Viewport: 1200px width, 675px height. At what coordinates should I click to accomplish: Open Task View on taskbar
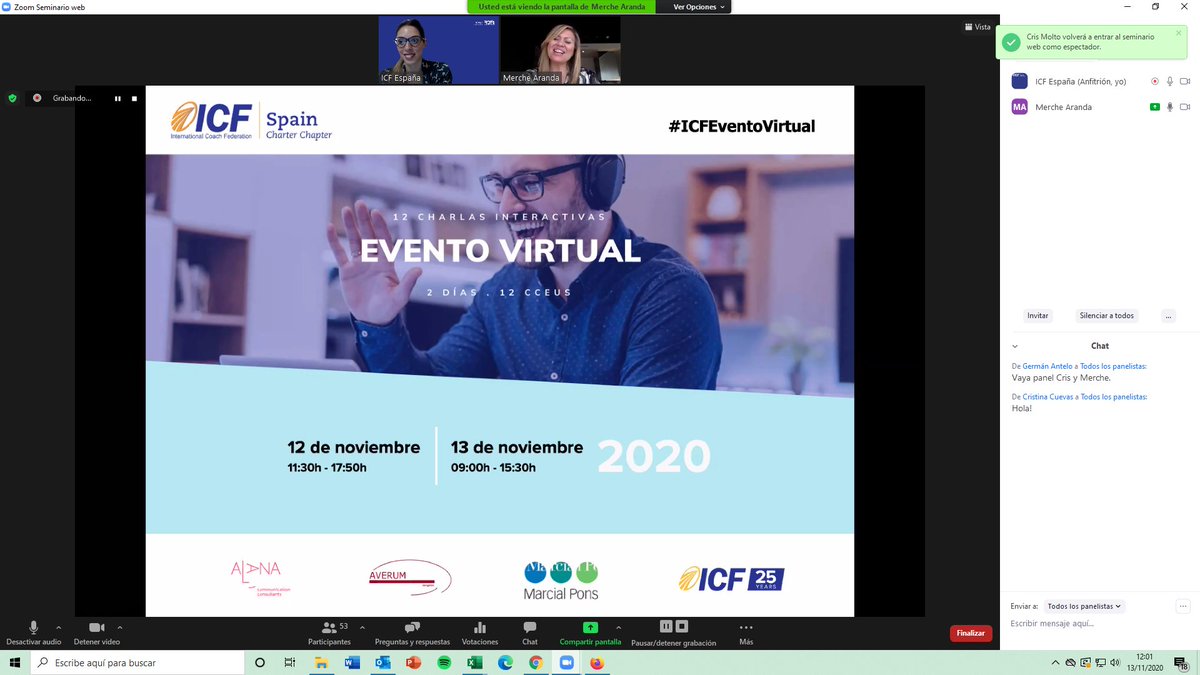290,662
